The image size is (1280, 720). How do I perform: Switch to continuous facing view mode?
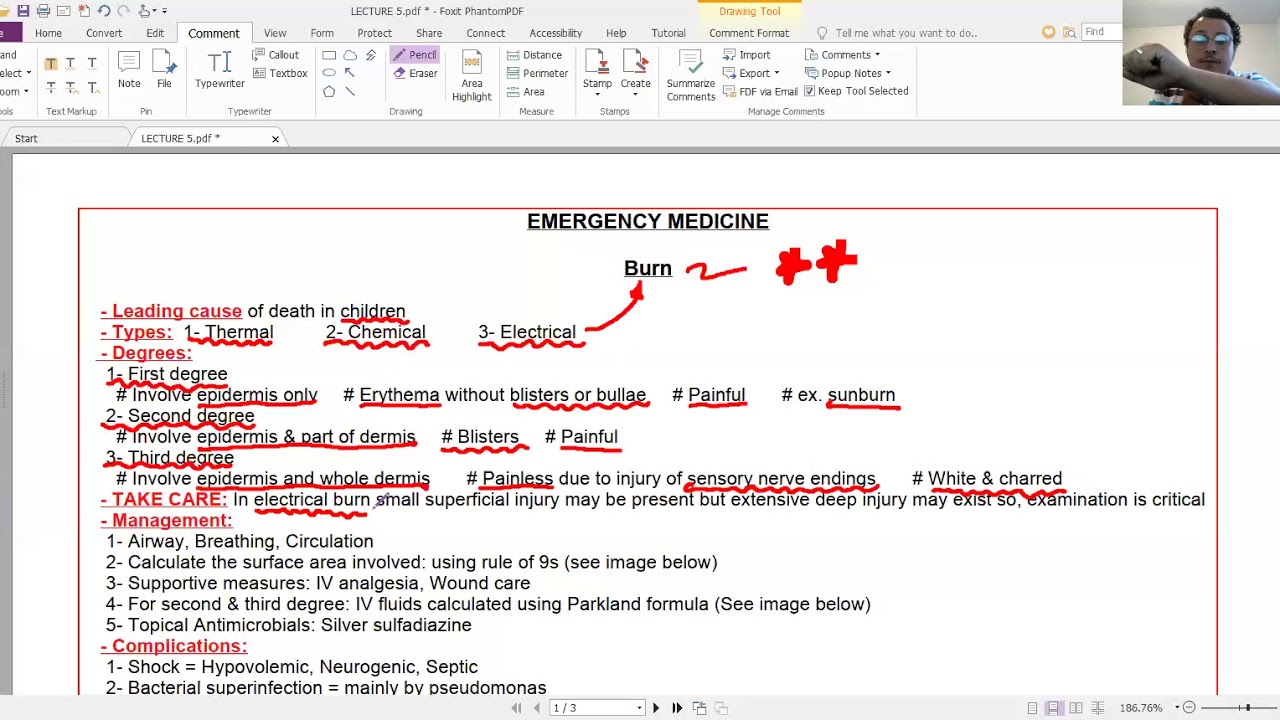[1098, 708]
